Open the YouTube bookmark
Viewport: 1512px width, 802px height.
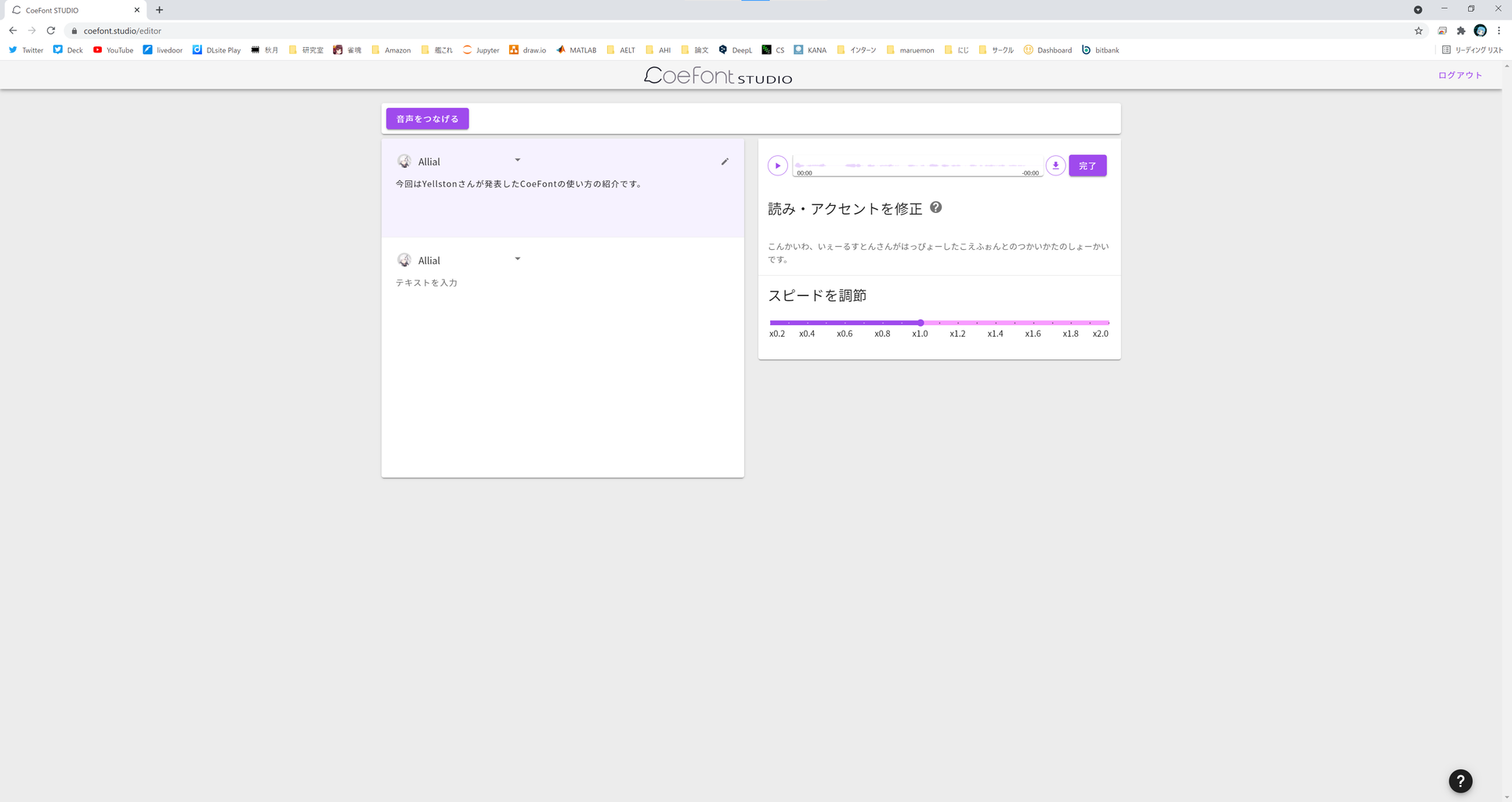click(x=113, y=50)
